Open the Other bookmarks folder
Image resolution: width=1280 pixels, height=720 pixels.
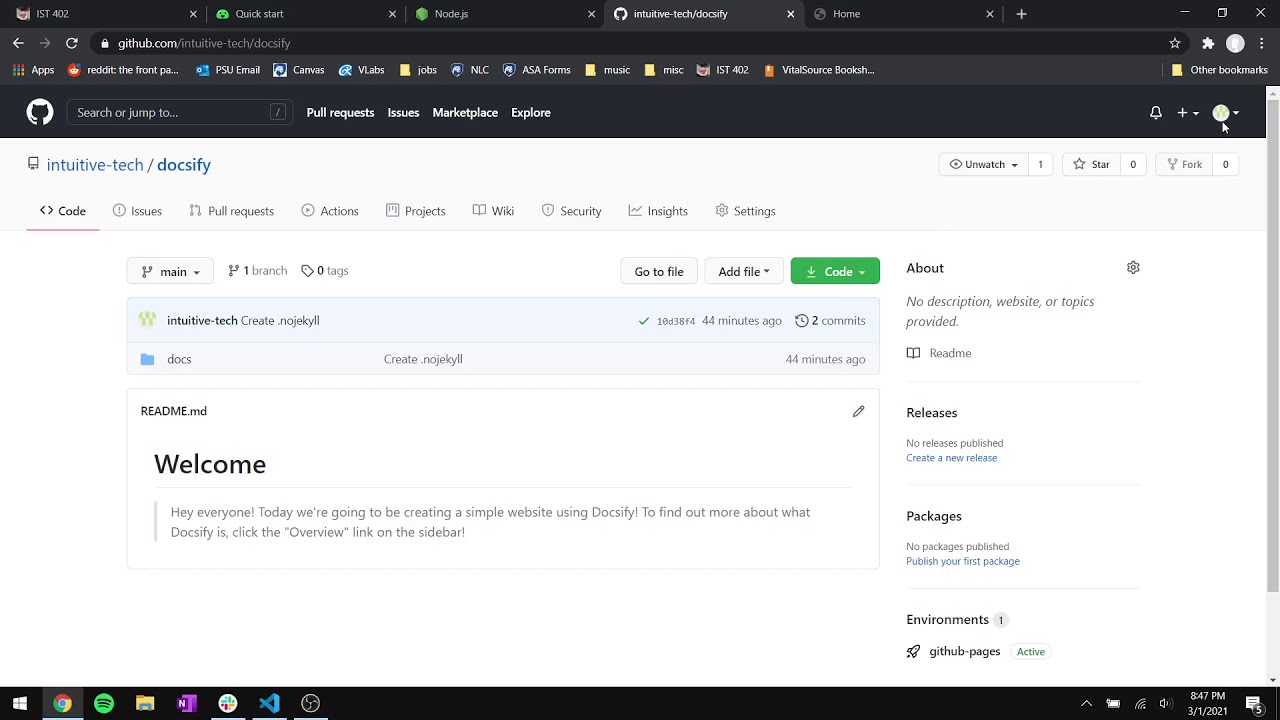[1219, 70]
